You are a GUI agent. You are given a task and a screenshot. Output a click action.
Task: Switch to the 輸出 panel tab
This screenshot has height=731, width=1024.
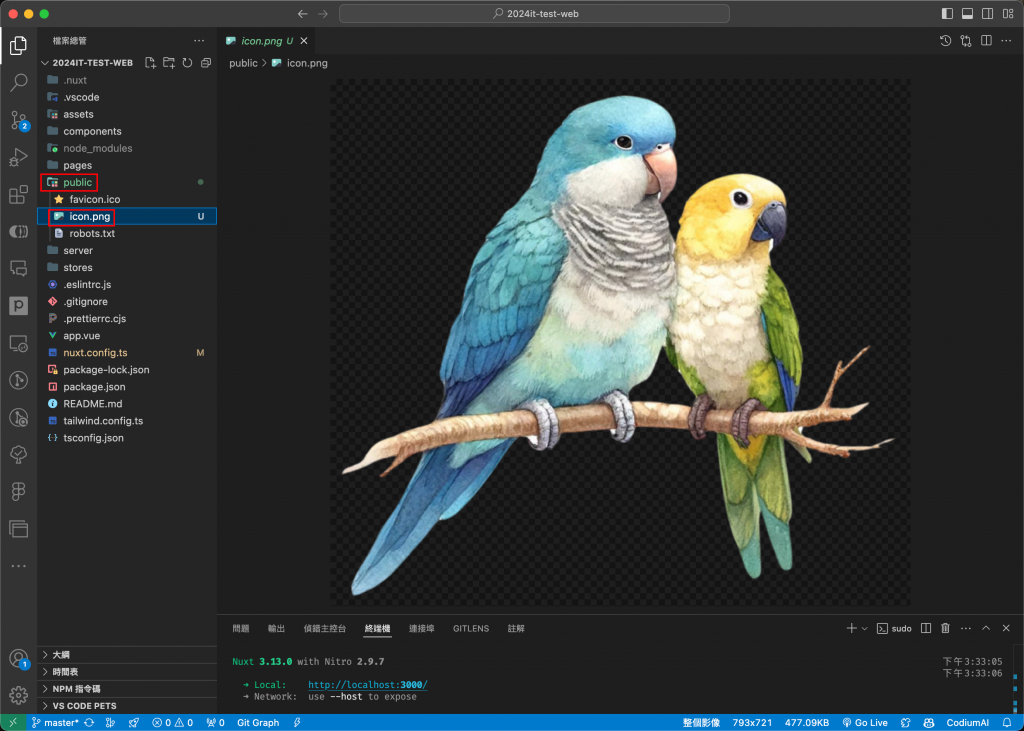pyautogui.click(x=276, y=629)
